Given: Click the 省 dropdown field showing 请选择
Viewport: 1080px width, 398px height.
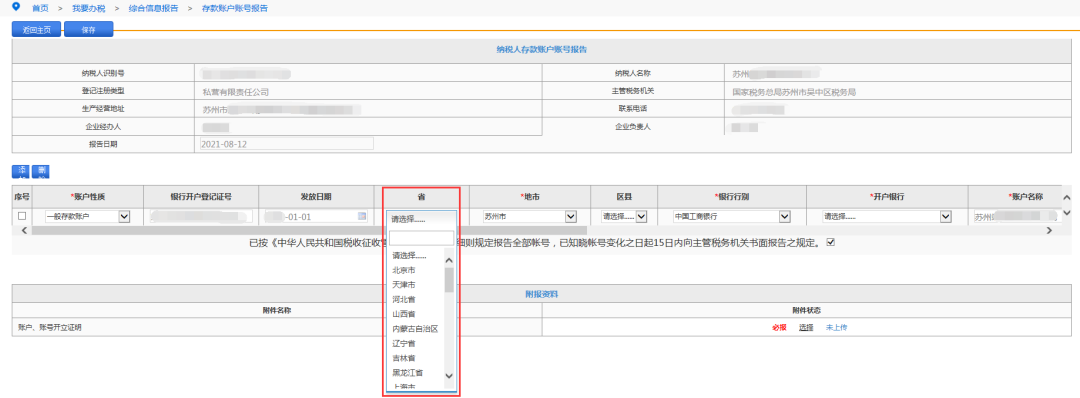Looking at the screenshot, I should 422,219.
